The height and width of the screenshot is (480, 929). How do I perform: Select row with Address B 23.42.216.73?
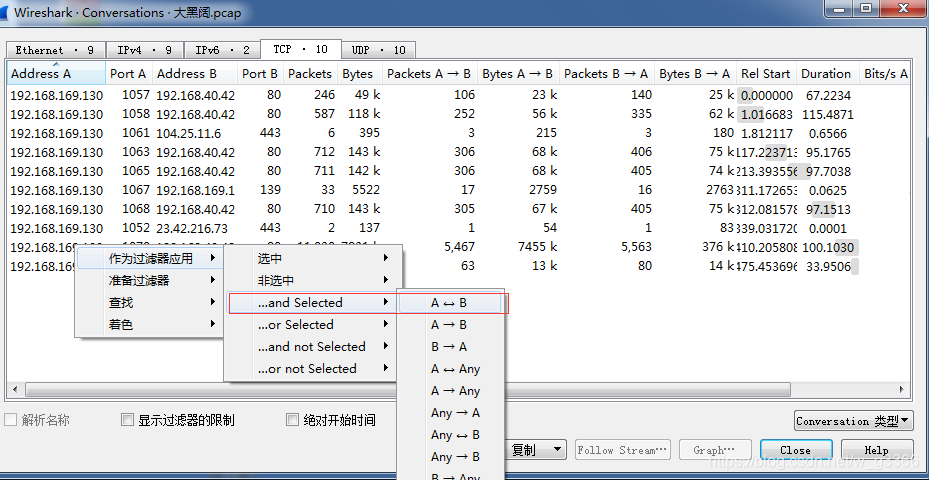[x=459, y=228]
